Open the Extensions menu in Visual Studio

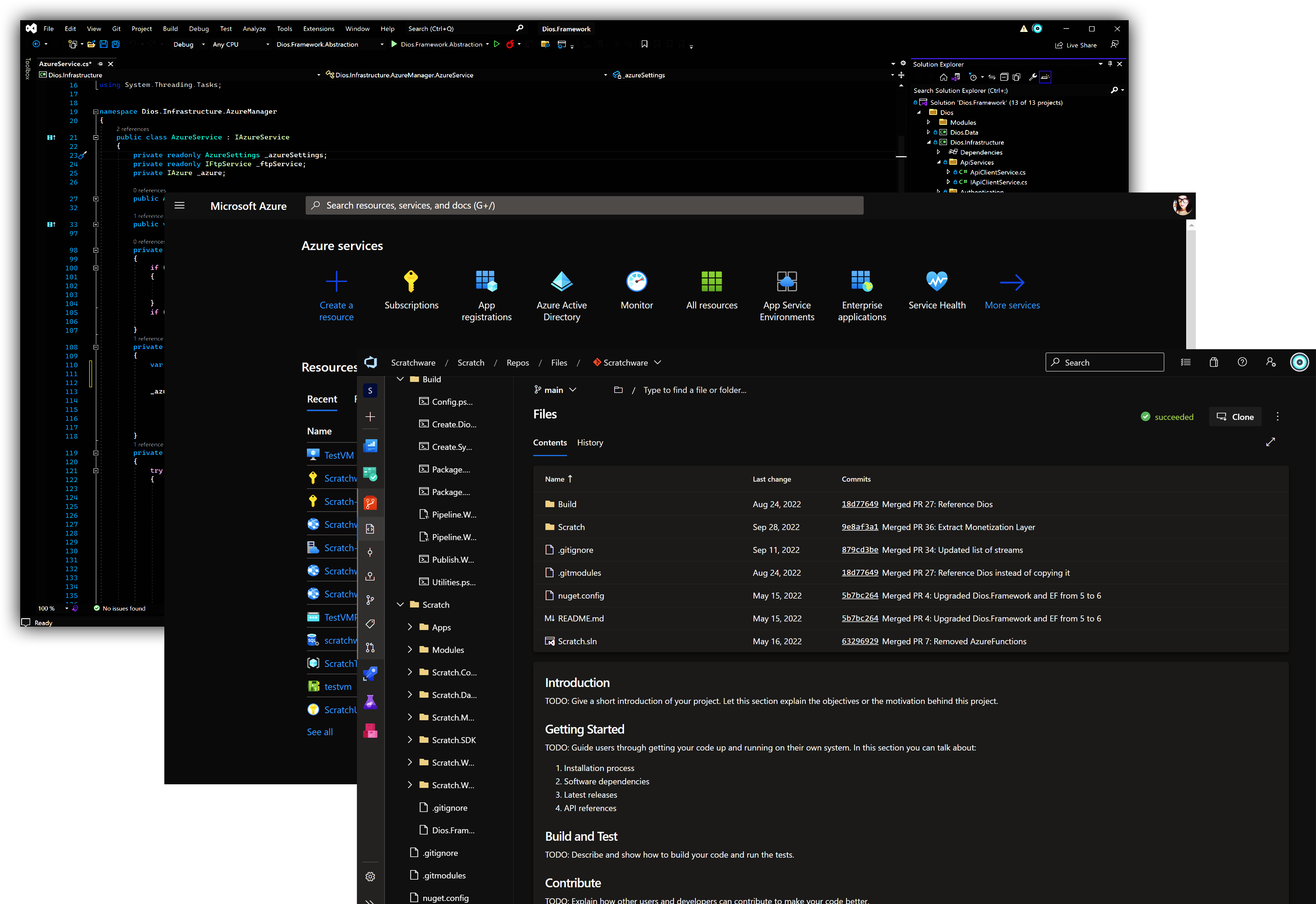click(318, 29)
